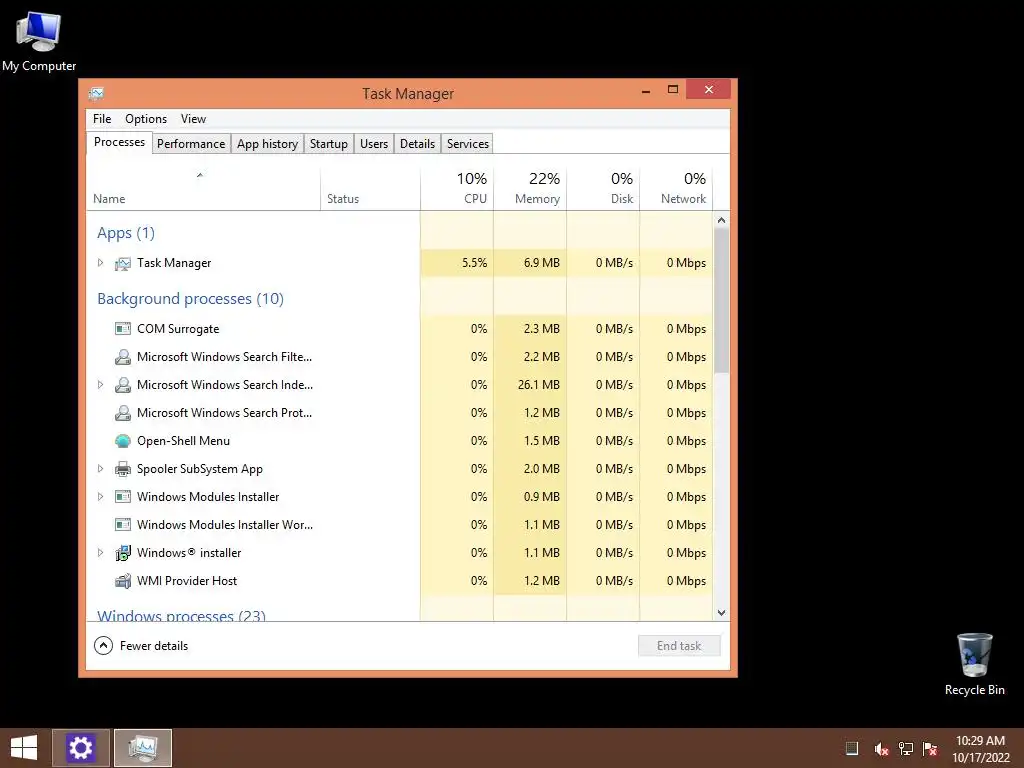
Task: Expand Microsoft Windows Search Indexer row
Action: click(100, 385)
